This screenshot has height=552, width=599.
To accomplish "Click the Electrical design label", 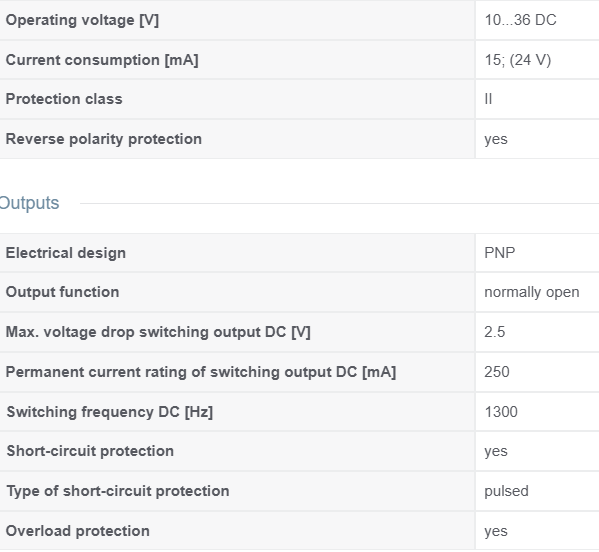I will point(66,253).
